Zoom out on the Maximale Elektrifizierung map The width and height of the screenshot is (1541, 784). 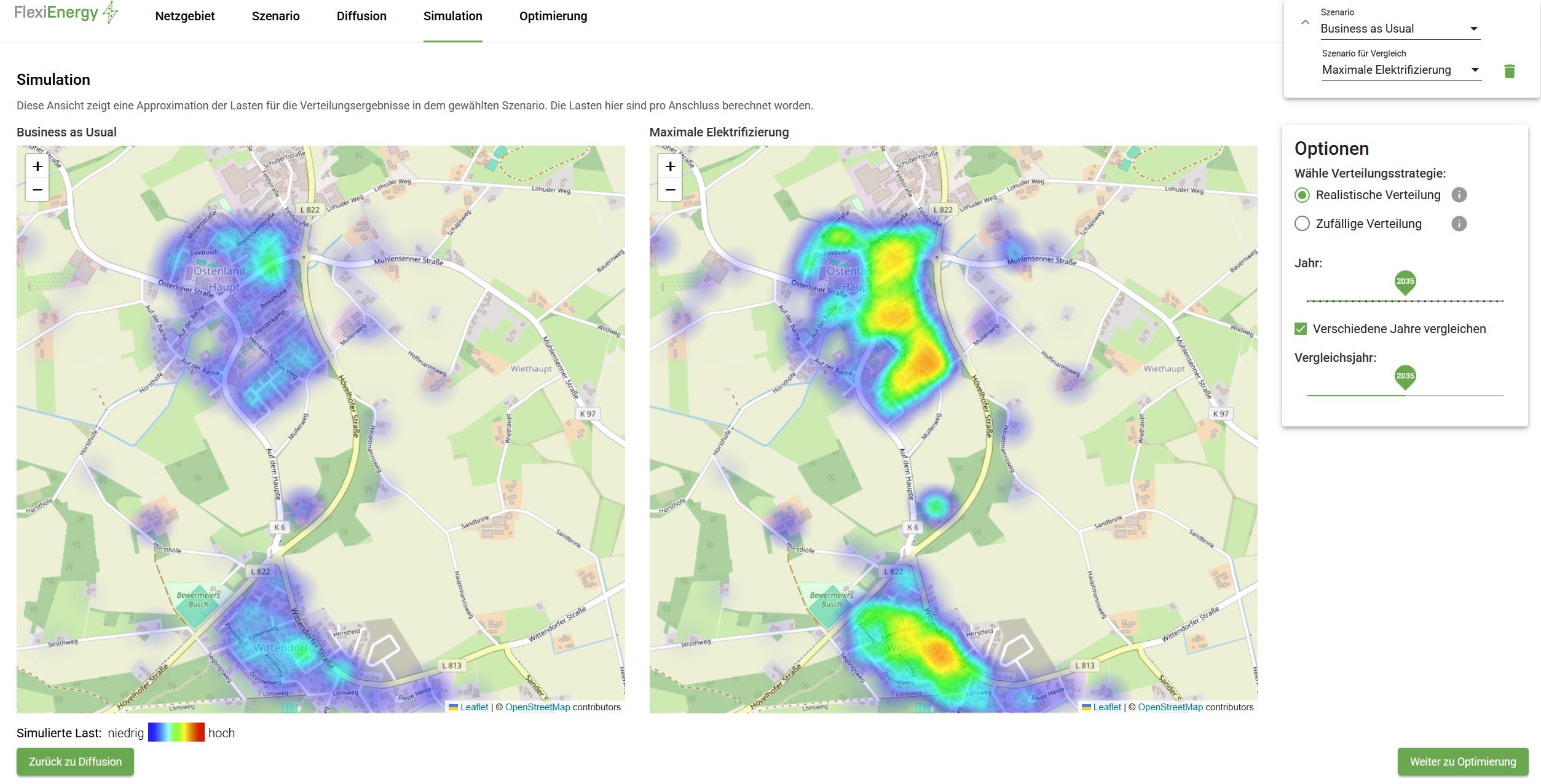coord(670,190)
